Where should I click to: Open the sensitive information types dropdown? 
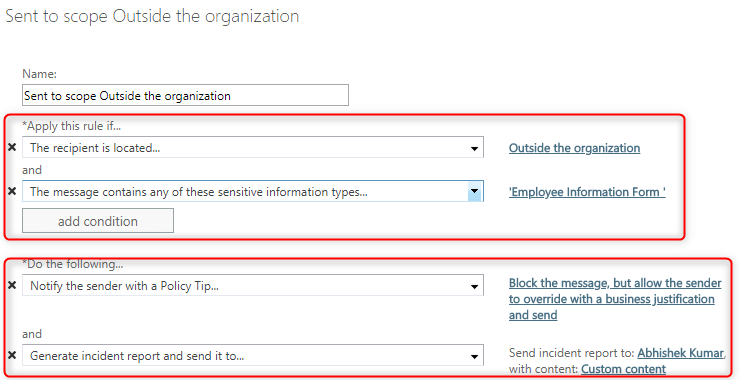coord(252,191)
